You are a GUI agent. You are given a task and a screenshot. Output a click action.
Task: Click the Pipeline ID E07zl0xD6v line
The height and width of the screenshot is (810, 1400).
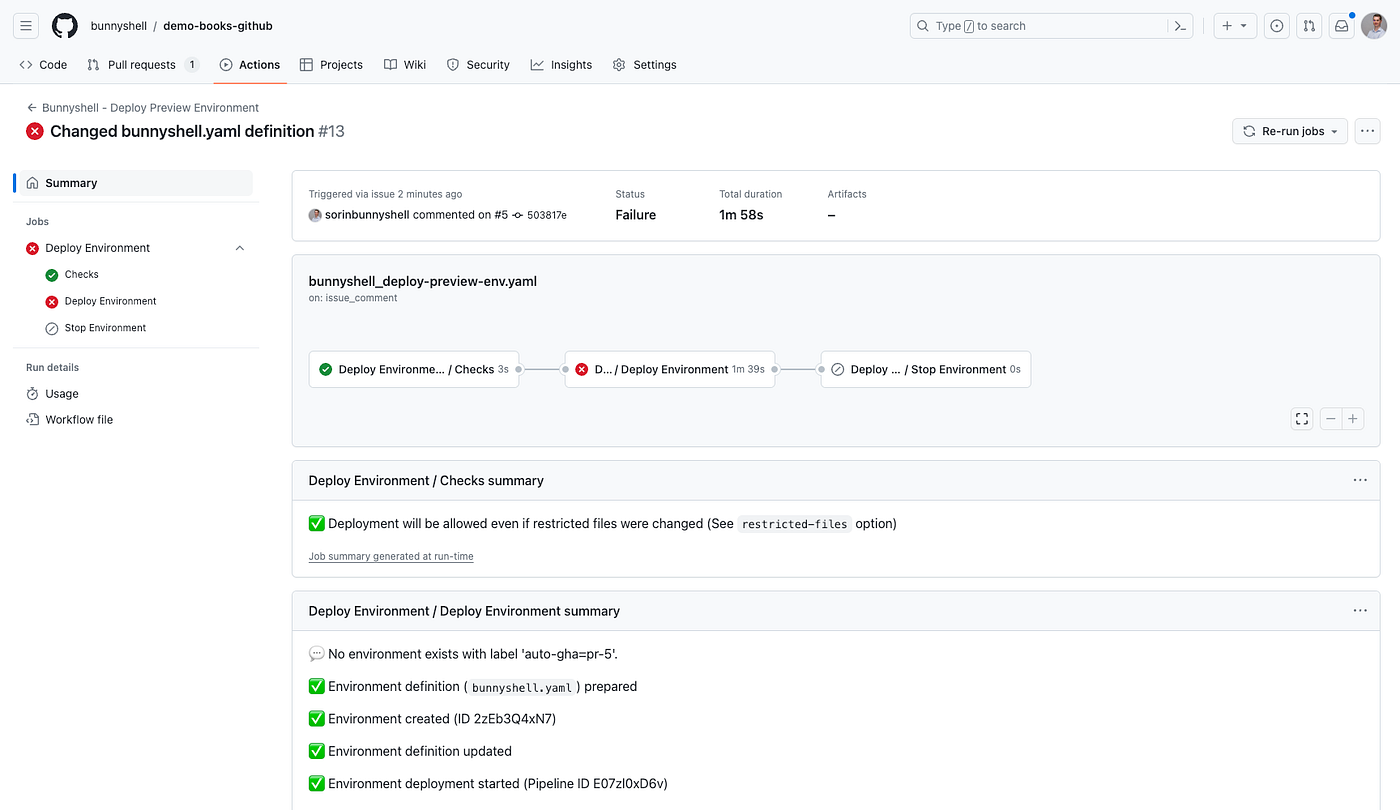point(488,784)
